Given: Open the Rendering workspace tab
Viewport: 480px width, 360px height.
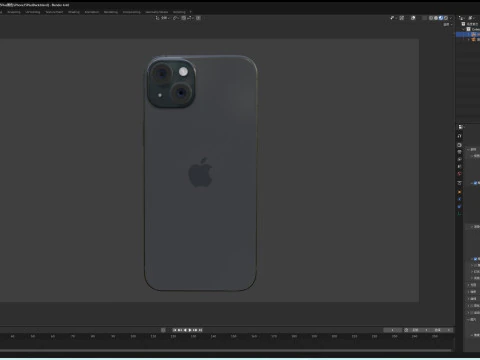Looking at the screenshot, I should 111,12.
